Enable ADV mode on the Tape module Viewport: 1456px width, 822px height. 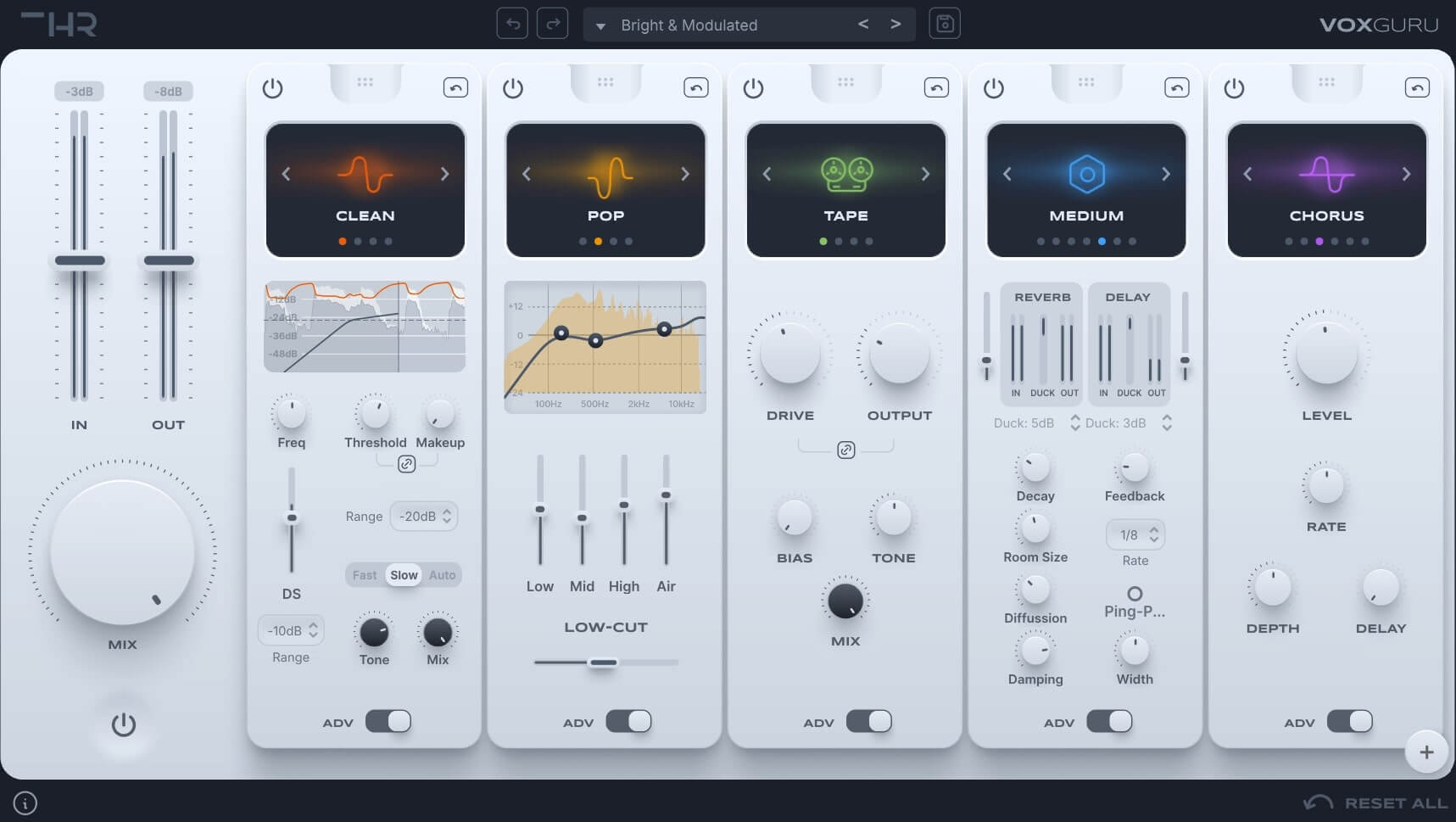(x=870, y=720)
